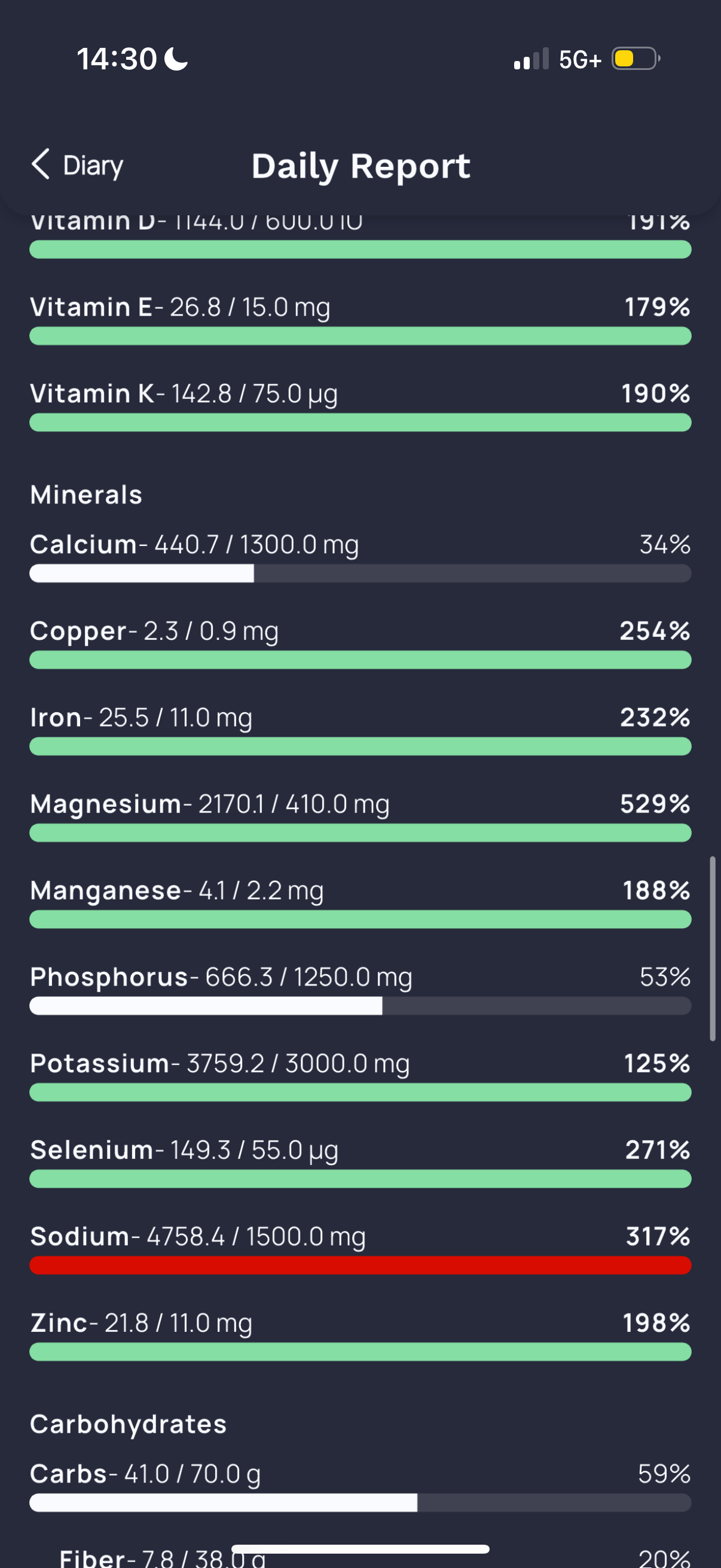Tap the 5G+ network indicator
This screenshot has height=1568, width=721.
tap(581, 60)
